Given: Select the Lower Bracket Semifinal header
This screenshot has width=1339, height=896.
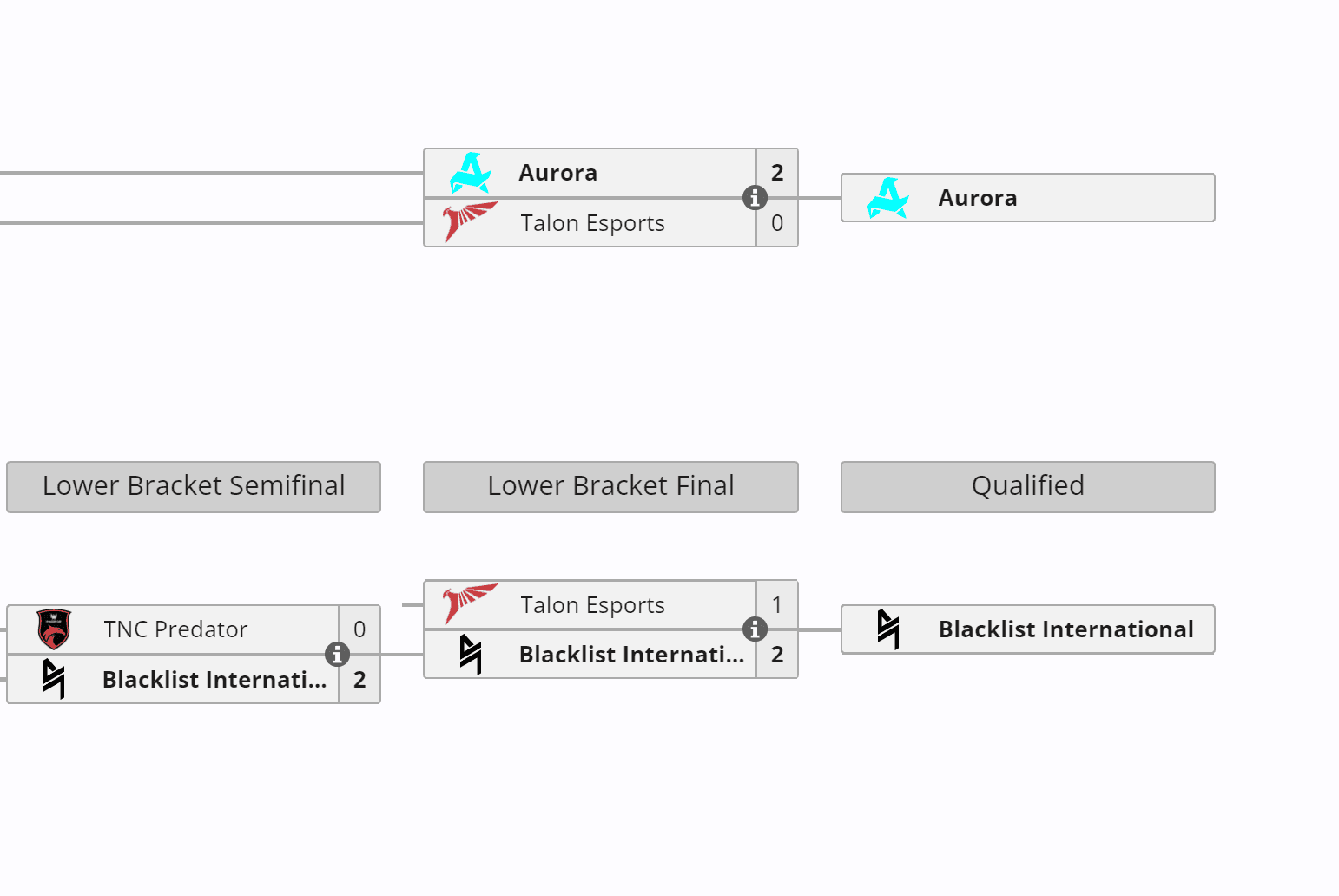Looking at the screenshot, I should 194,486.
